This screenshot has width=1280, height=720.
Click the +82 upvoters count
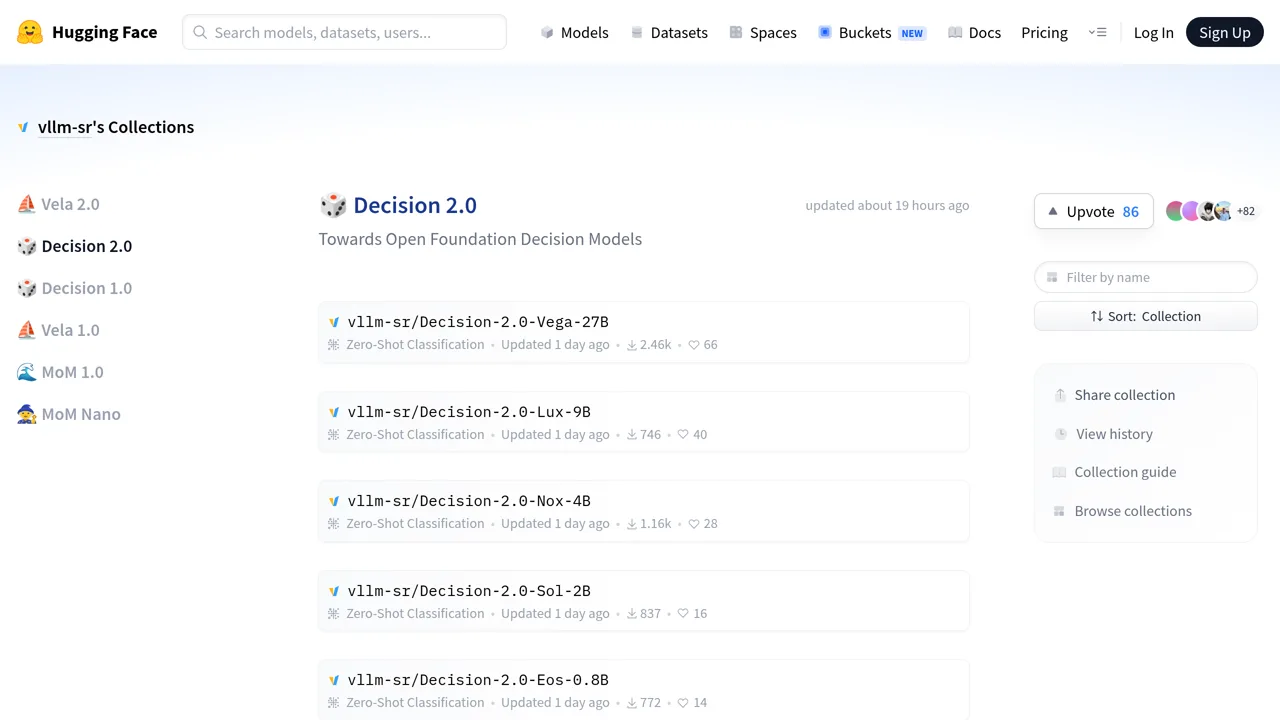coord(1246,211)
